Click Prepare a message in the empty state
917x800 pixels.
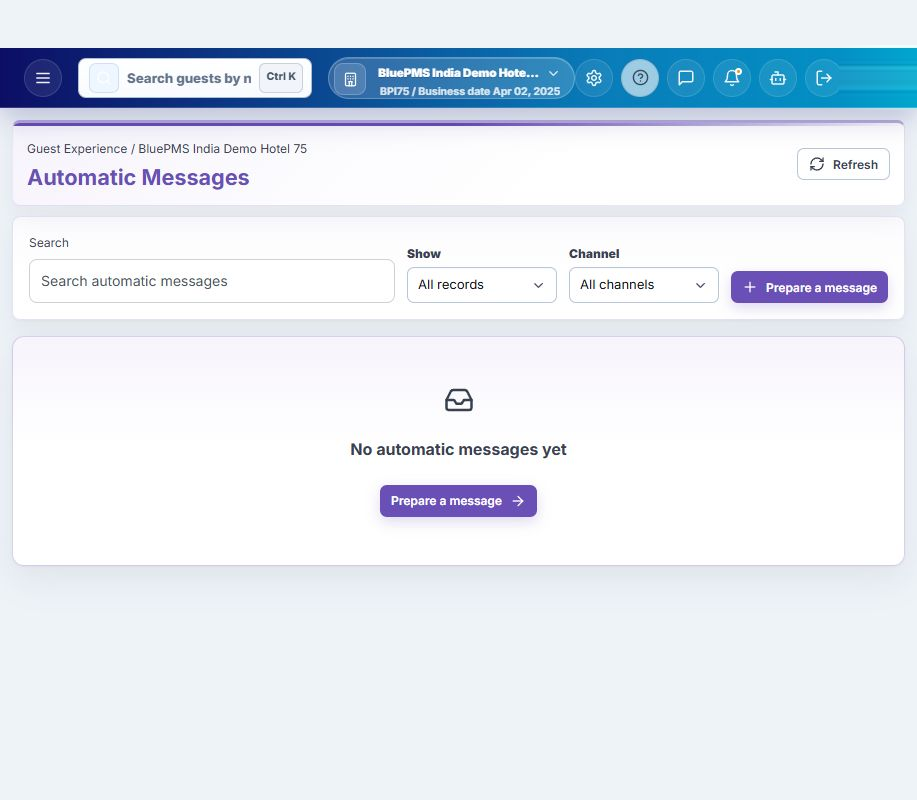[458, 501]
